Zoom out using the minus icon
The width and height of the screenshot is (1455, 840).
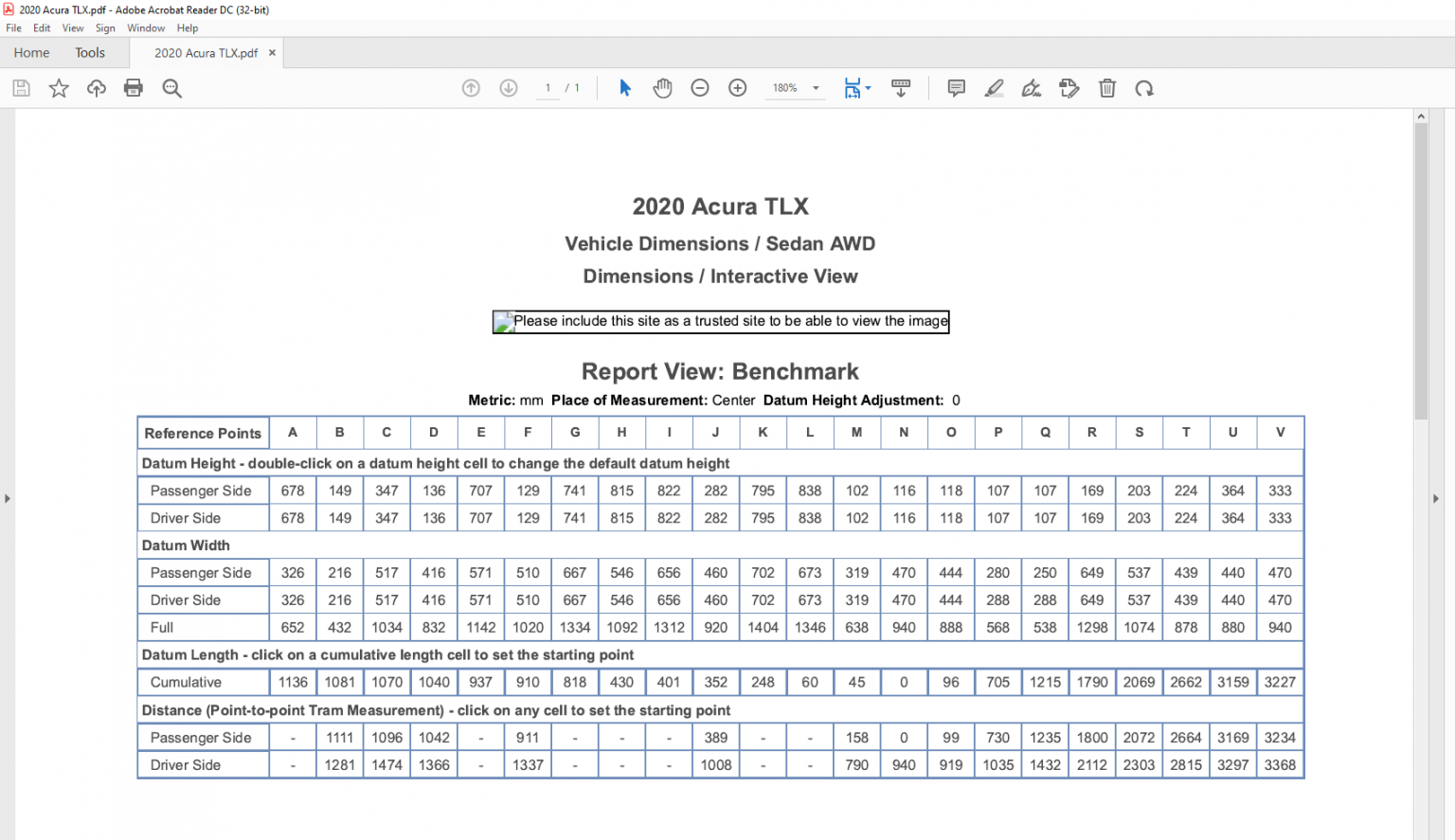[699, 87]
